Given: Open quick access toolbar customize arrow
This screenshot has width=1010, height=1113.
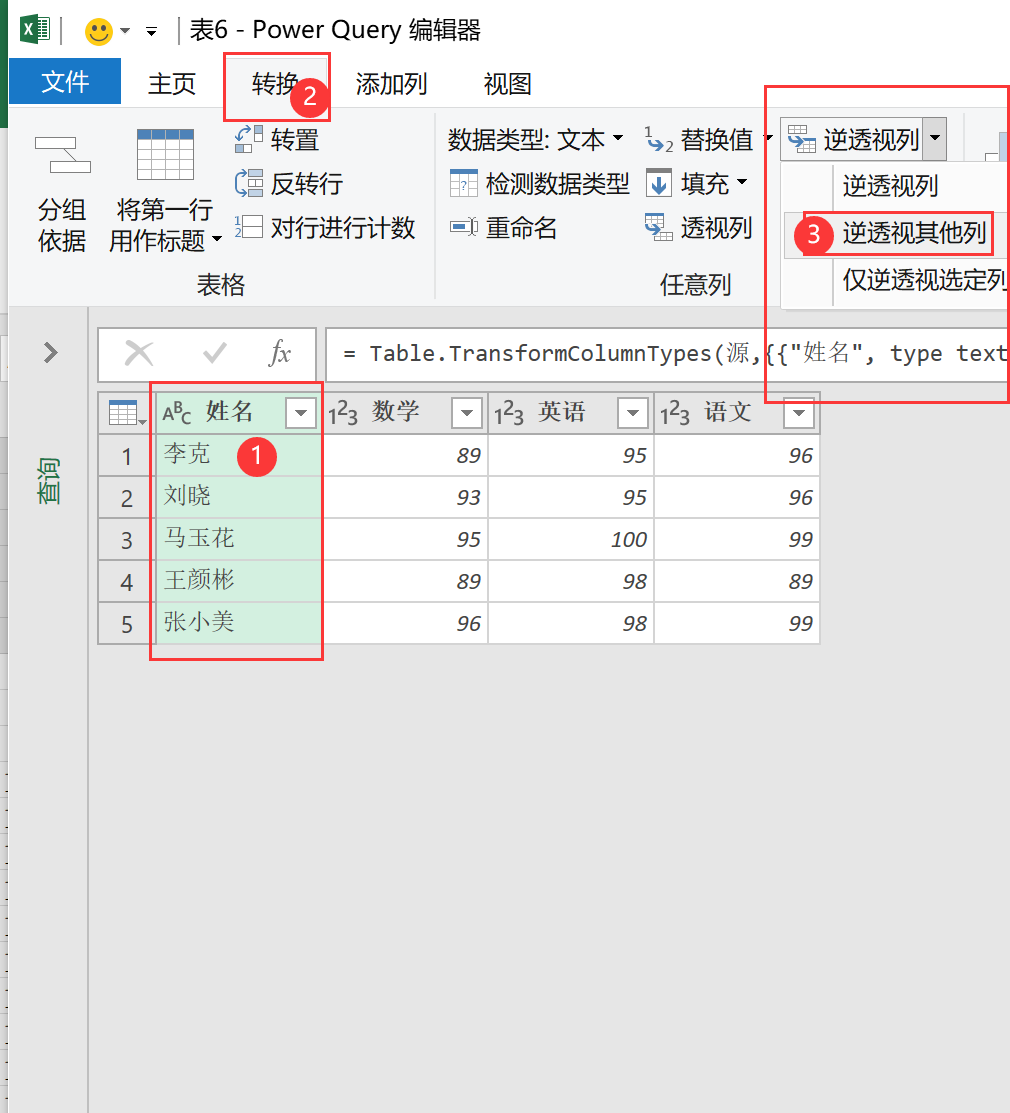Looking at the screenshot, I should (x=151, y=31).
